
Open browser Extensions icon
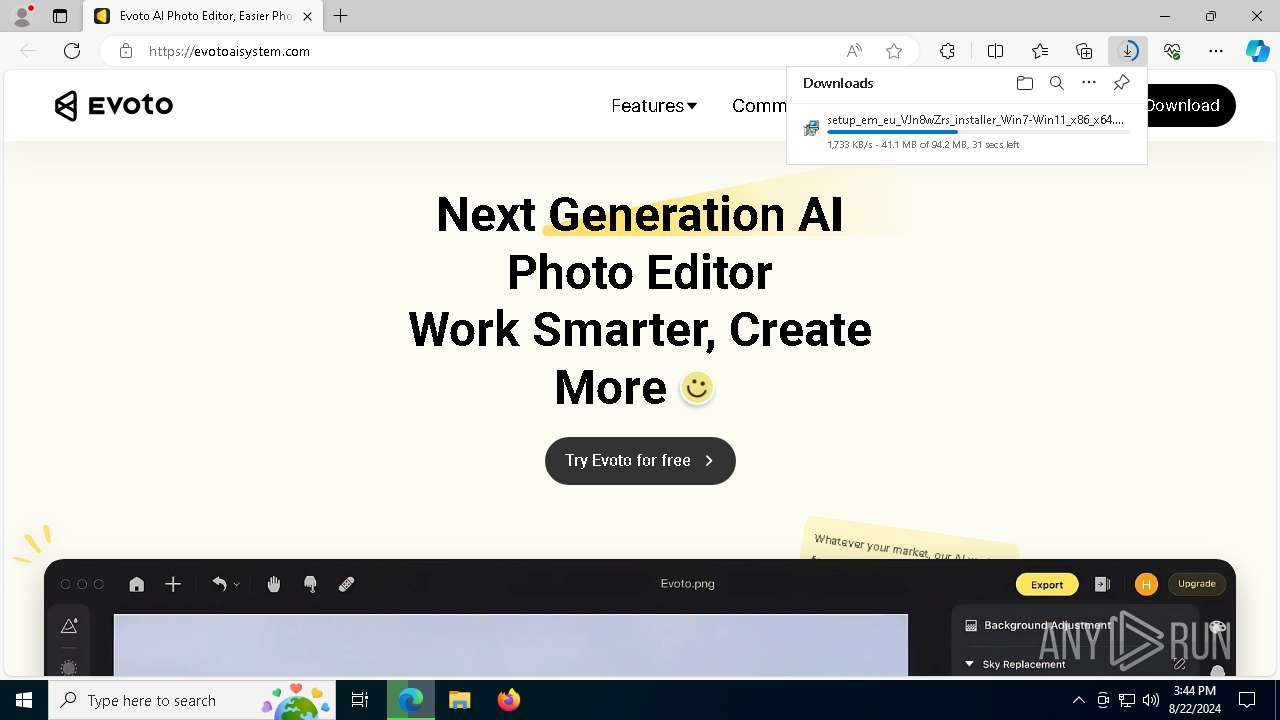[x=947, y=51]
